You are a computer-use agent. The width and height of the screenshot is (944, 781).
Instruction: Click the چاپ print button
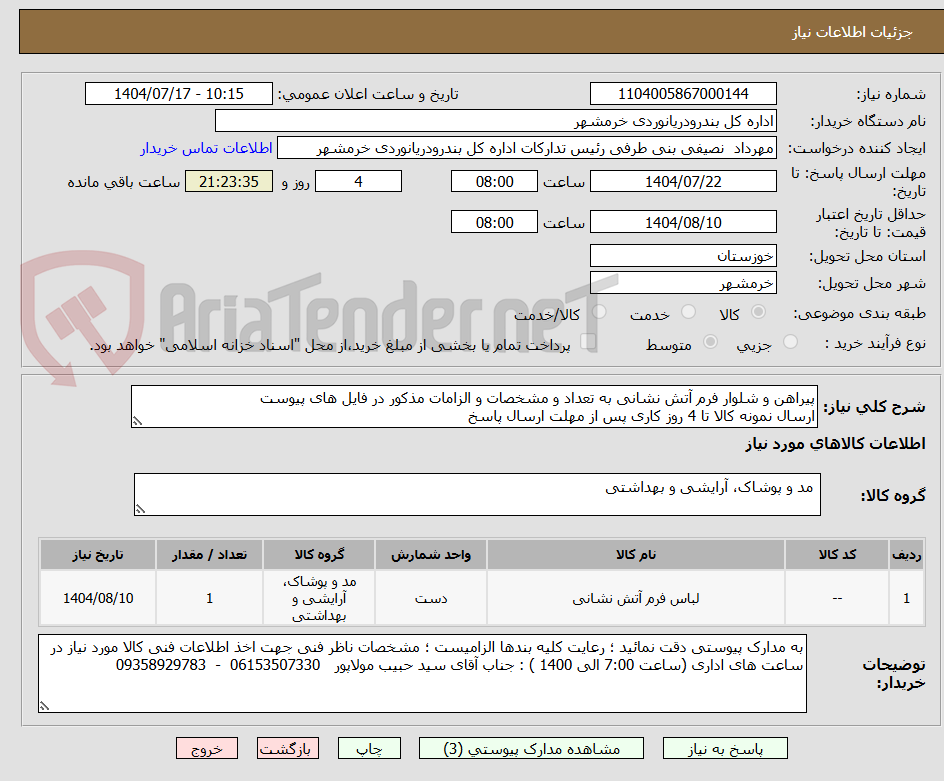click(369, 748)
